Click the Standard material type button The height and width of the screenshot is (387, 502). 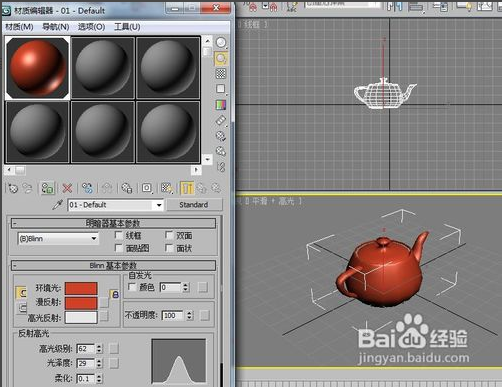click(194, 205)
